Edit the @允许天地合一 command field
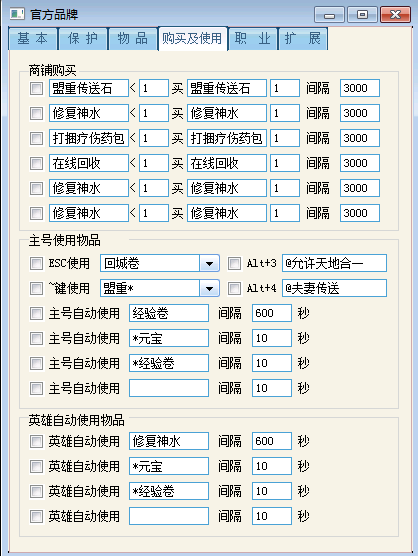This screenshot has width=418, height=556. click(334, 263)
